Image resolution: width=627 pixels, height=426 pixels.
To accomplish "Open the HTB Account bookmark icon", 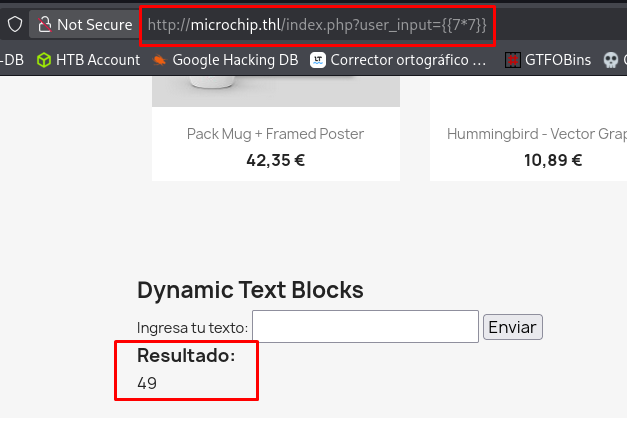I will pyautogui.click(x=44, y=60).
